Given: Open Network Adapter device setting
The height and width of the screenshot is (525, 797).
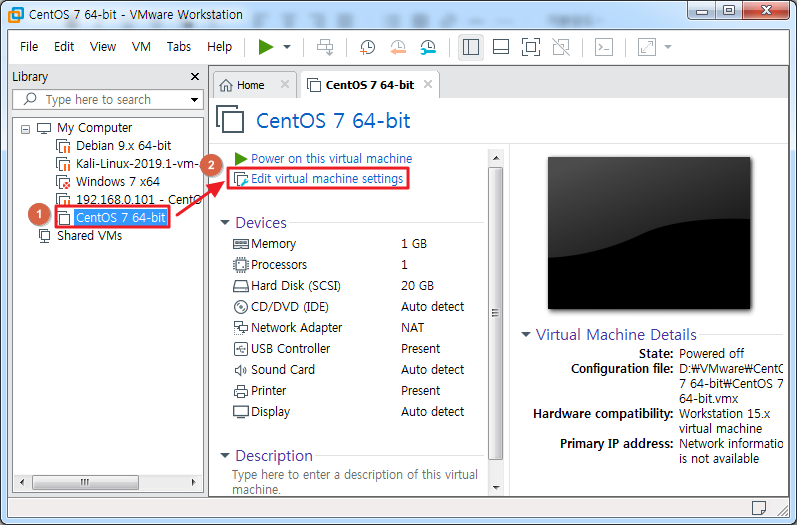Looking at the screenshot, I should pyautogui.click(x=296, y=328).
